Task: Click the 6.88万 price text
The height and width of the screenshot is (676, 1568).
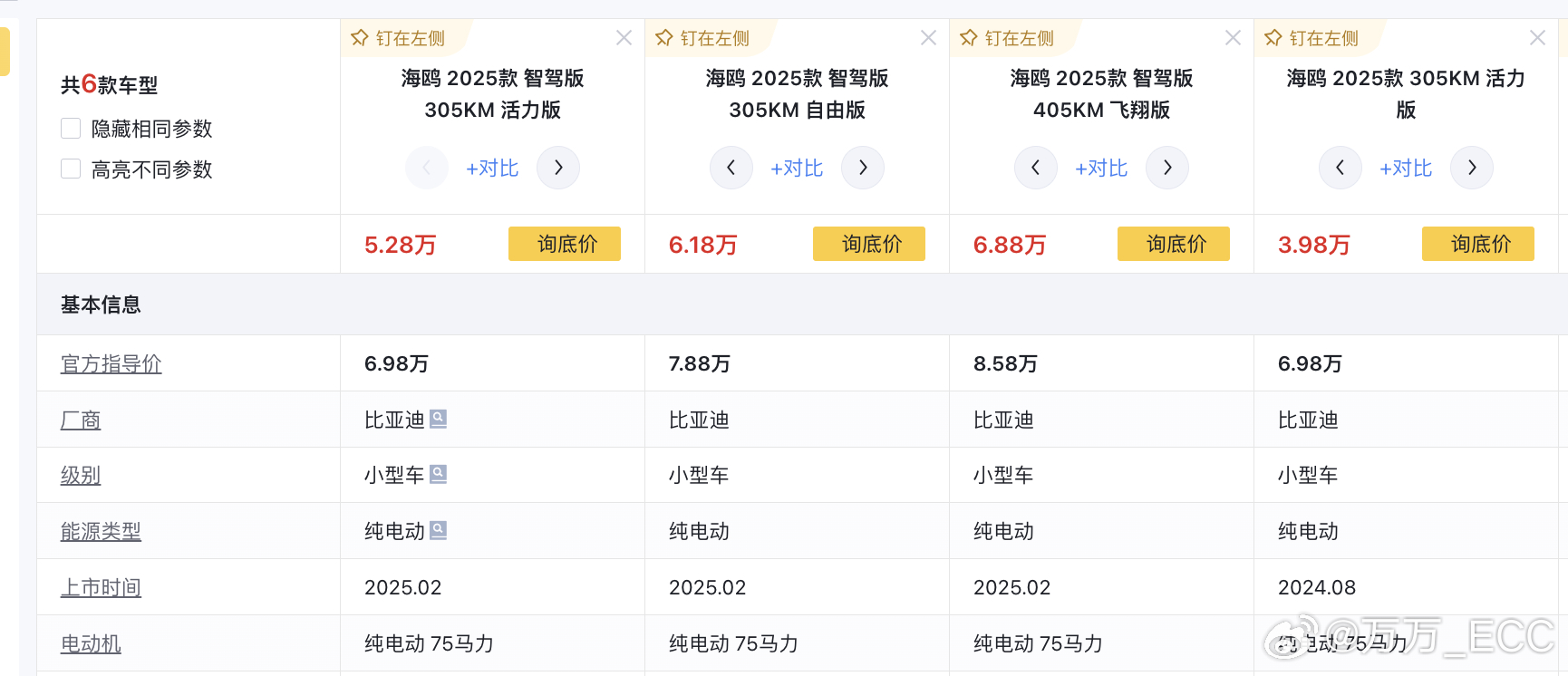Action: pyautogui.click(x=1010, y=245)
